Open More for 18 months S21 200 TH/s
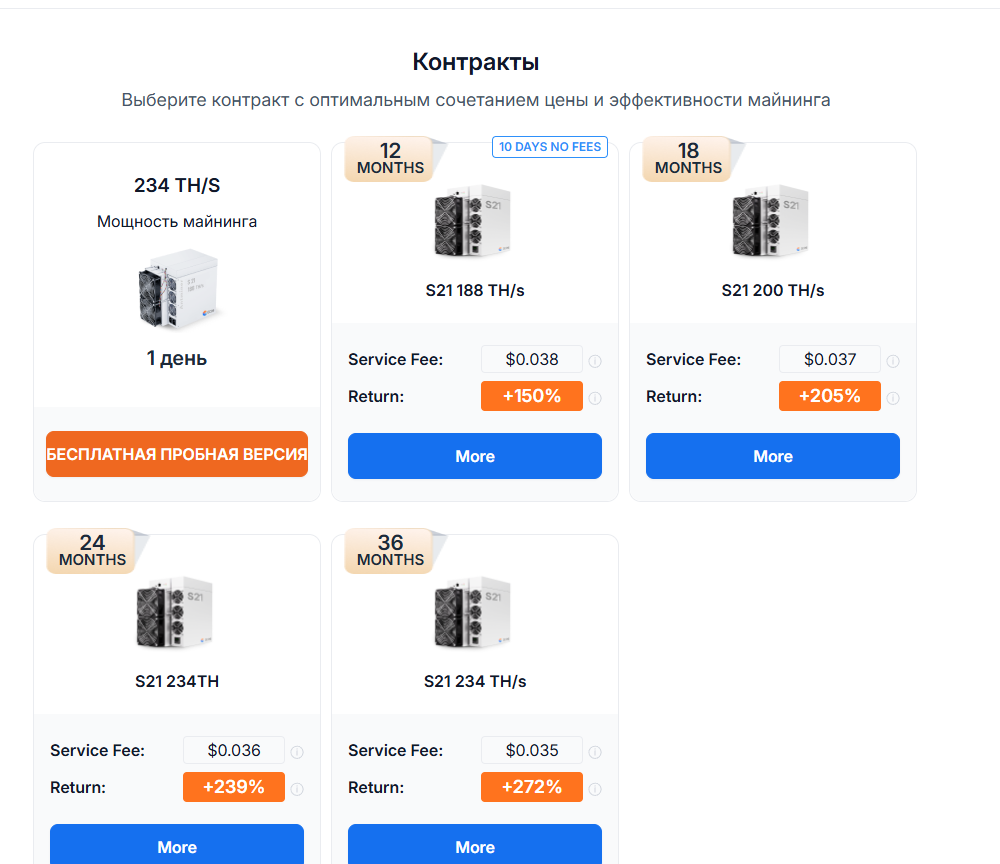Screen dimensions: 1000x864 772,456
